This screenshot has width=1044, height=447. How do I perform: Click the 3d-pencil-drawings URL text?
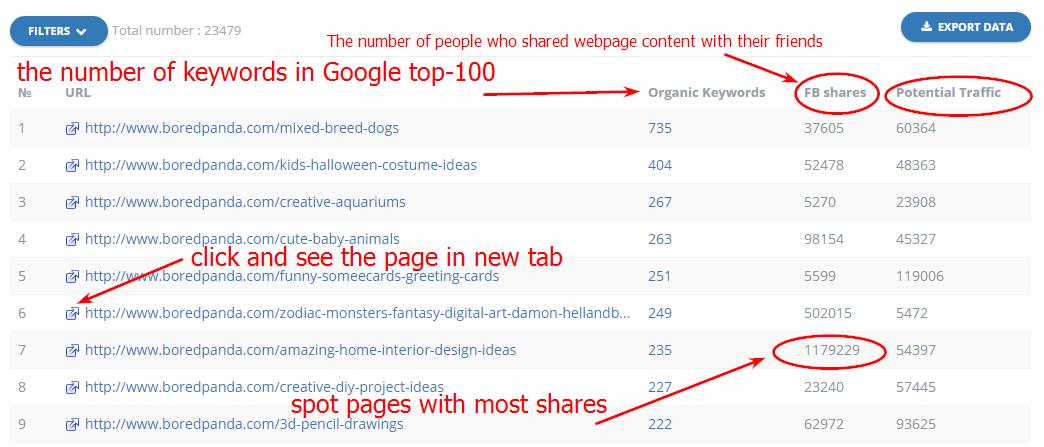point(244,424)
